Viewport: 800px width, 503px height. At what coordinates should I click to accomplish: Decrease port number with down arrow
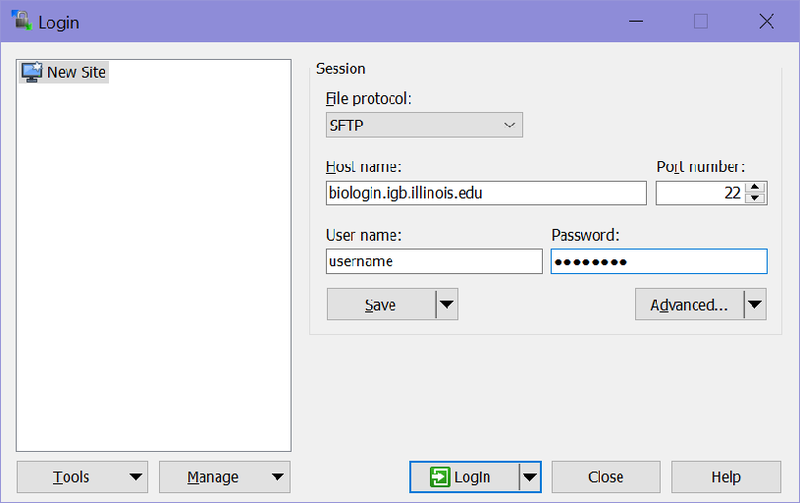pyautogui.click(x=757, y=198)
